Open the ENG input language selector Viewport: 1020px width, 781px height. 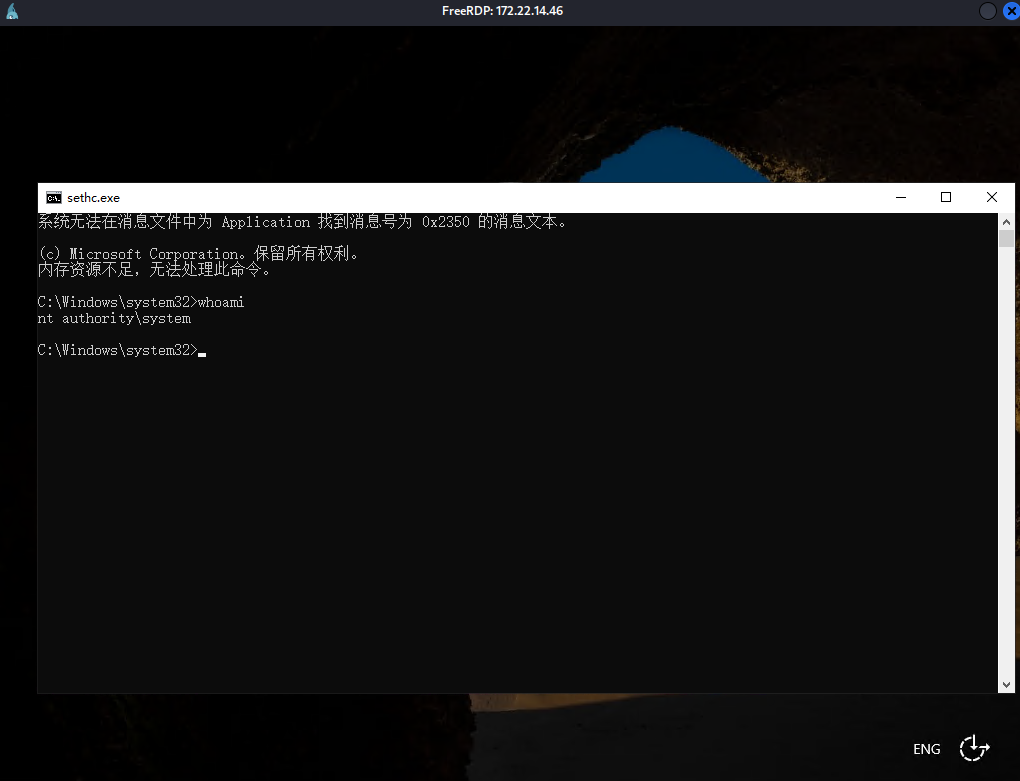tap(926, 749)
